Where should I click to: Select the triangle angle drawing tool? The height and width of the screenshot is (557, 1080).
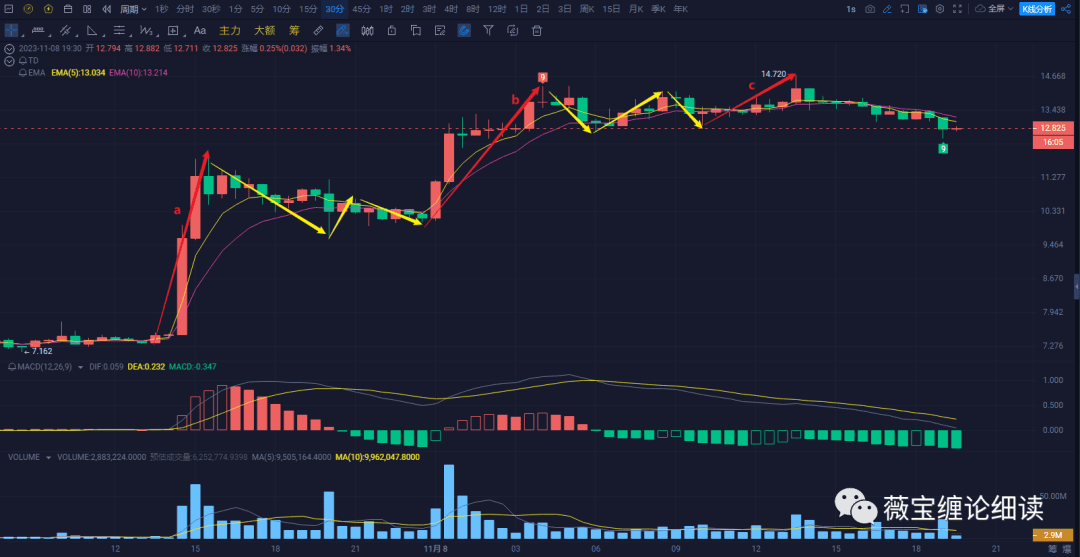(92, 30)
